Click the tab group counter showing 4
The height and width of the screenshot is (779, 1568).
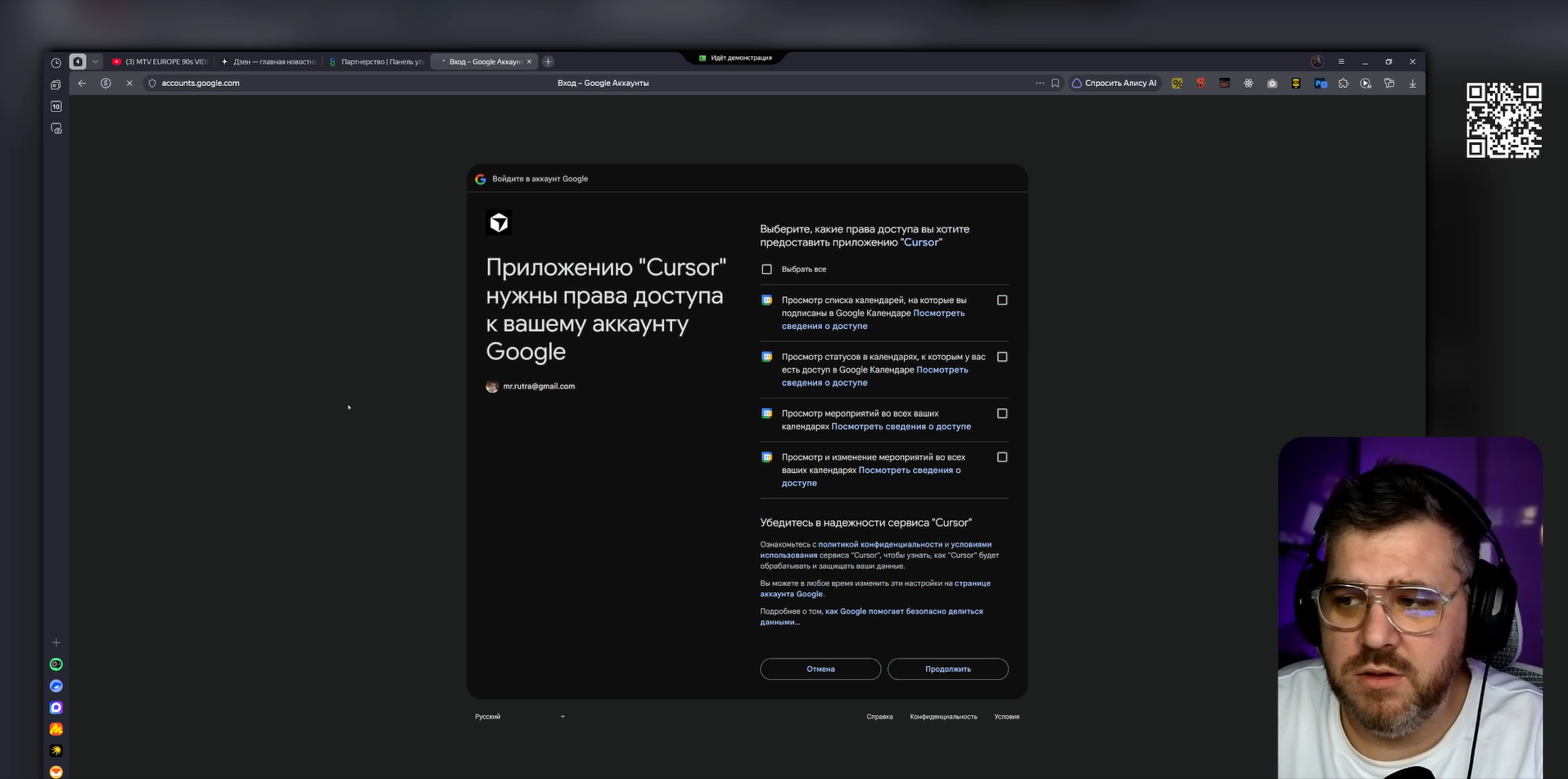pos(78,61)
